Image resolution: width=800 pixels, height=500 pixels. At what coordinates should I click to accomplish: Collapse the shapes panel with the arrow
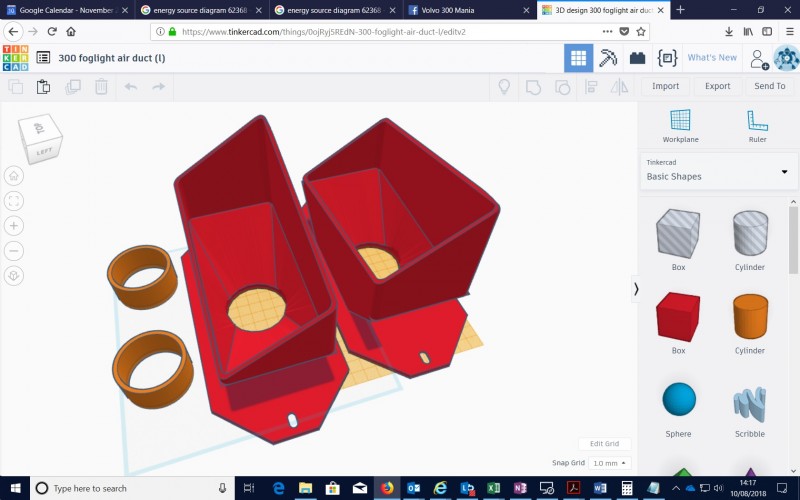(636, 289)
